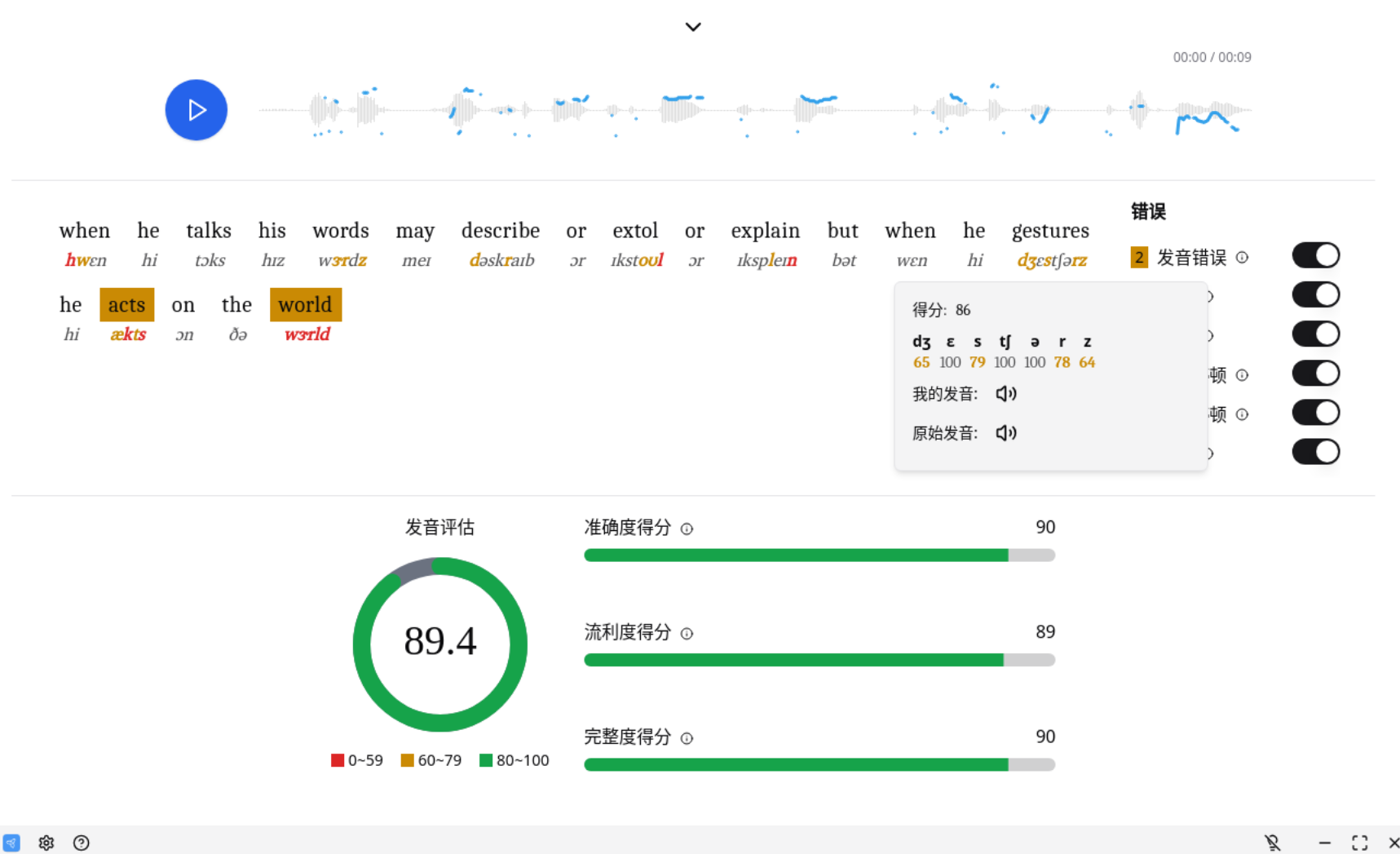Open help question mark icon
1400x854 pixels.
tap(82, 843)
